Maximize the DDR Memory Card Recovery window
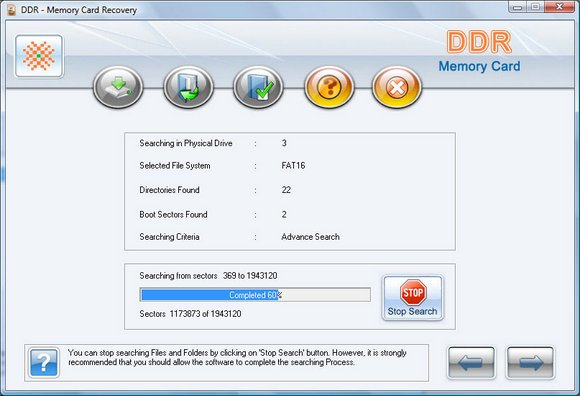 [535, 7]
